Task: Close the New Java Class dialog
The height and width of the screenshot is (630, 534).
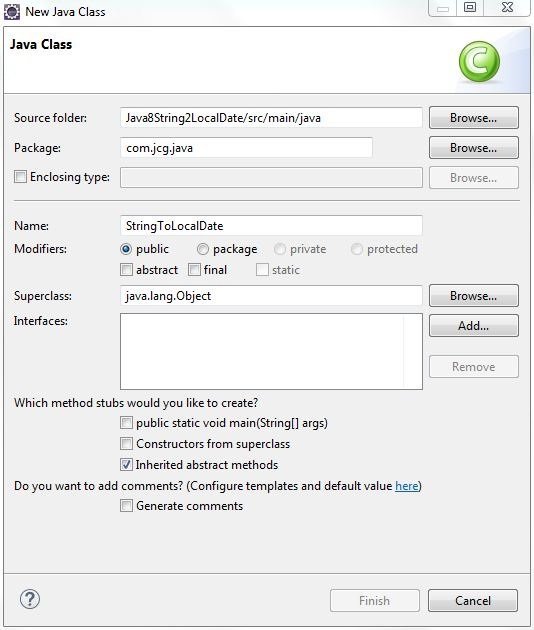Action: pos(507,8)
